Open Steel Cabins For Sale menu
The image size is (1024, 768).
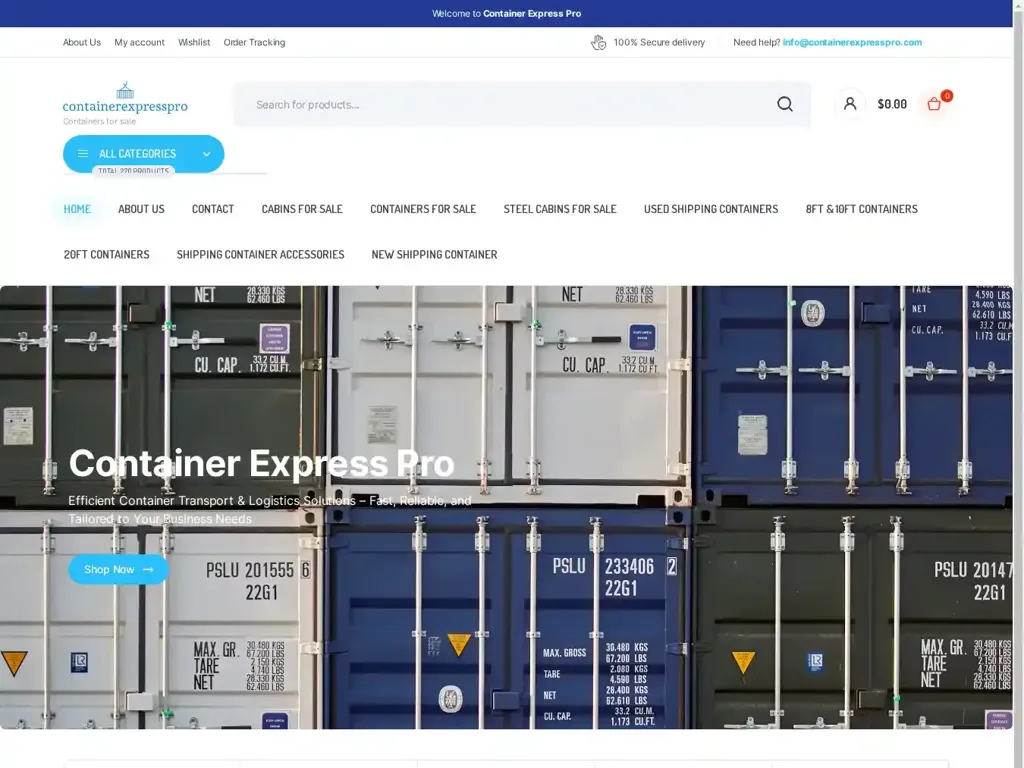[560, 209]
